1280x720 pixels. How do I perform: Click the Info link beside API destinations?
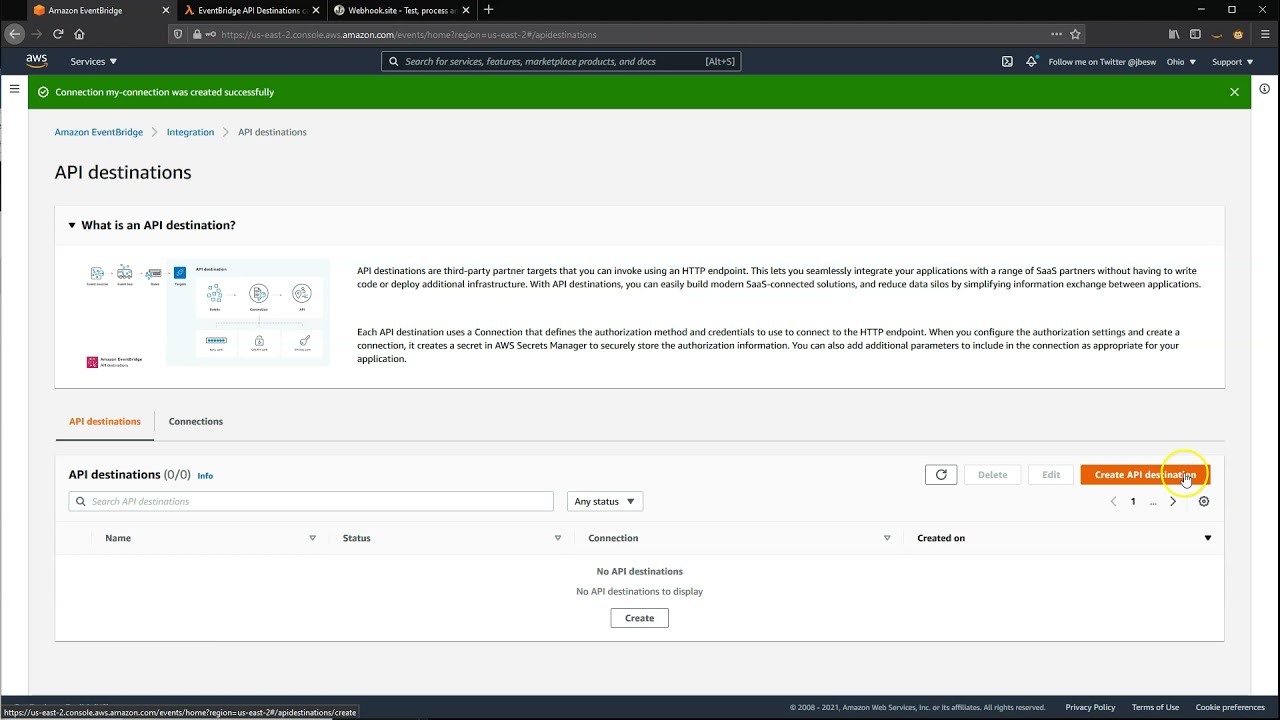click(x=205, y=476)
